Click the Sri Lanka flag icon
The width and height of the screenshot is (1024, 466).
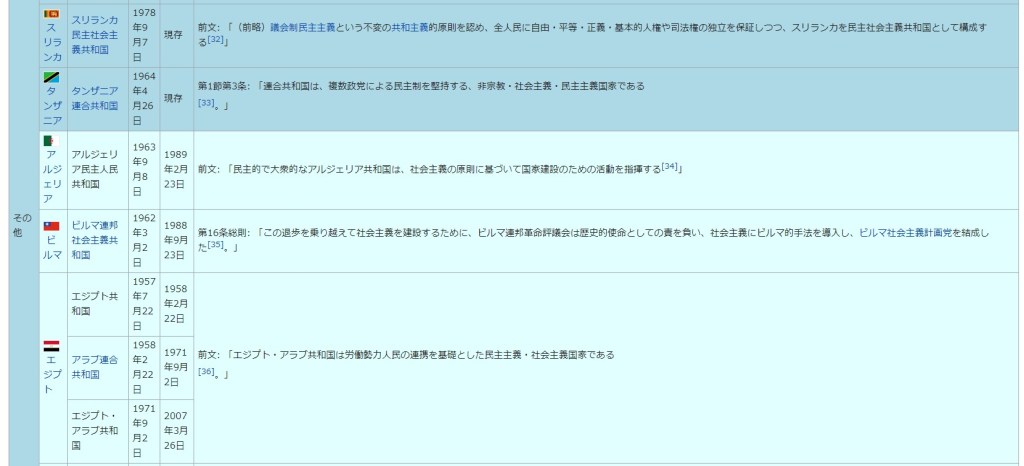click(x=52, y=12)
